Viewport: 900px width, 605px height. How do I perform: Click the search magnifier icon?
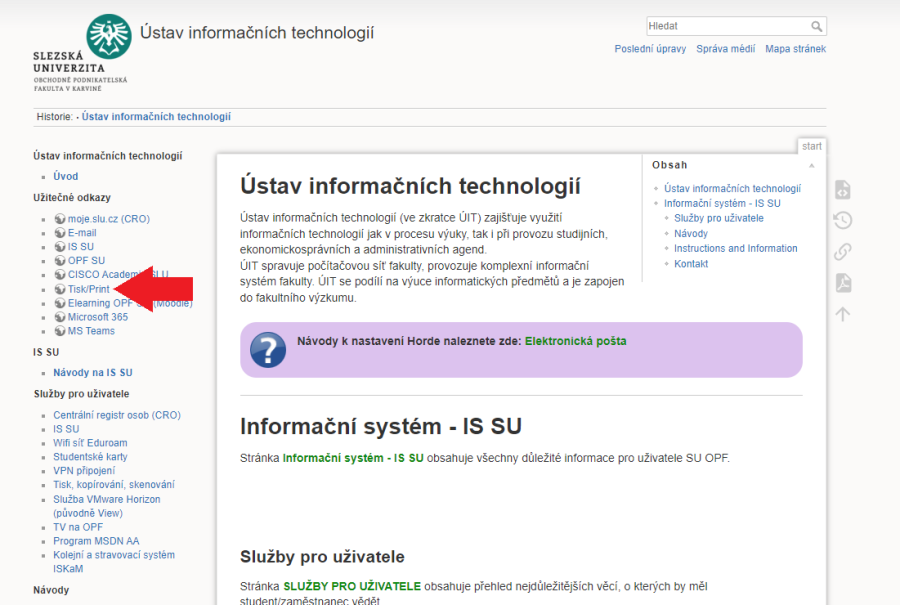(x=816, y=26)
